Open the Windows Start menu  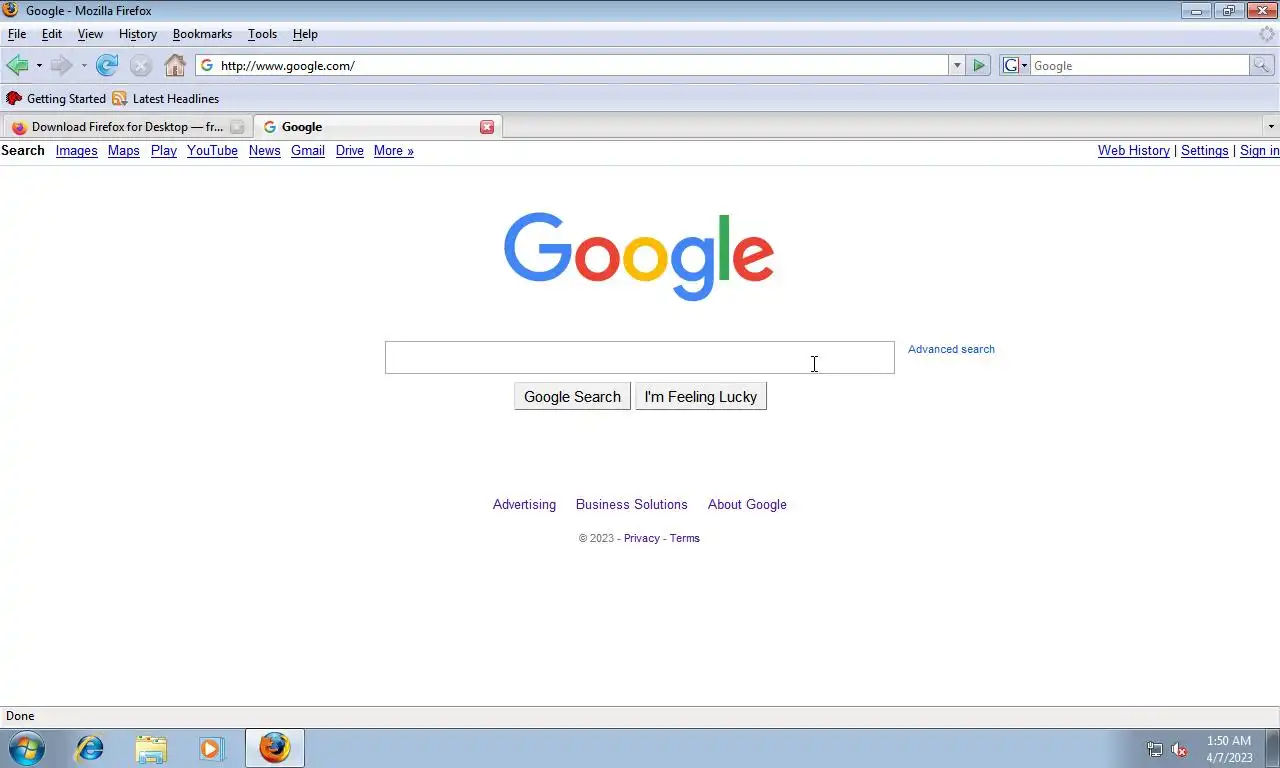click(27, 748)
